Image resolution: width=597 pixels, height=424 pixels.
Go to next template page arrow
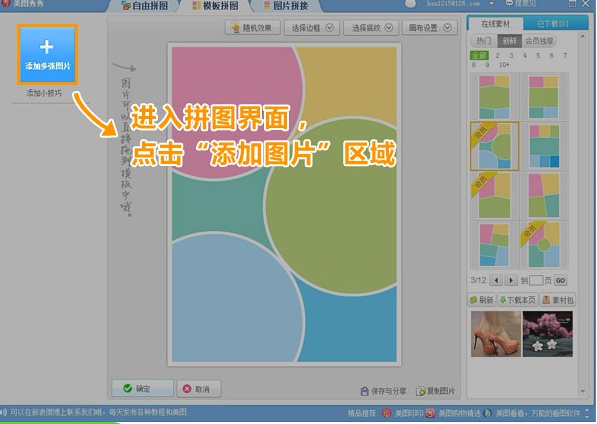[511, 281]
